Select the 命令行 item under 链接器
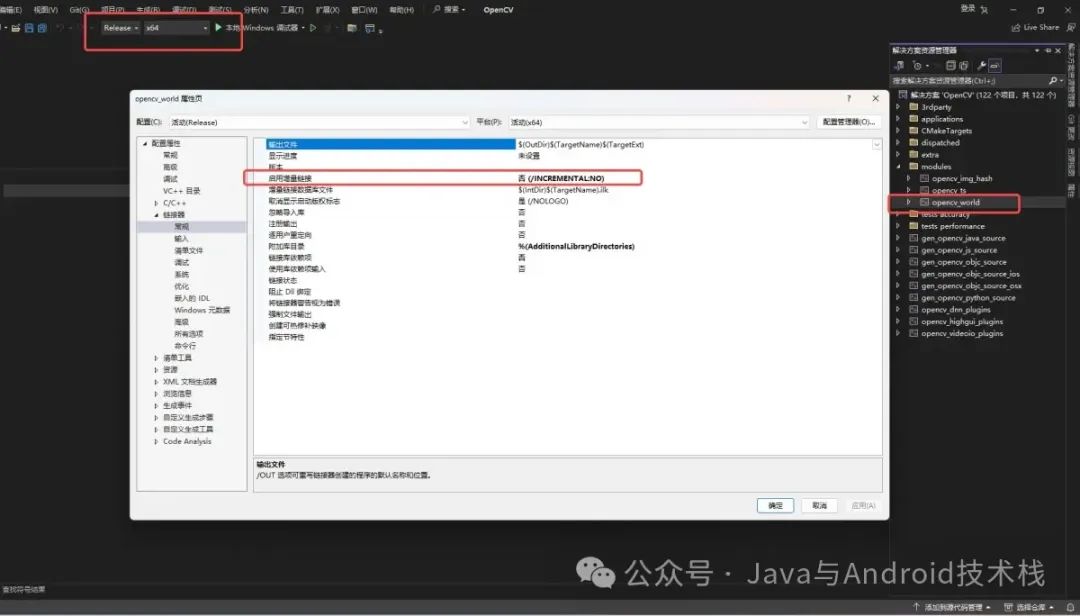 185,346
